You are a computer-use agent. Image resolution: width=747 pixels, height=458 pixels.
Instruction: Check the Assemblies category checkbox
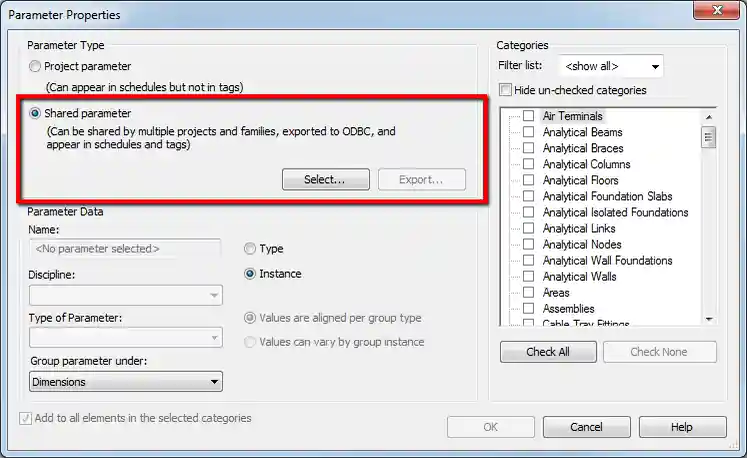tap(528, 309)
